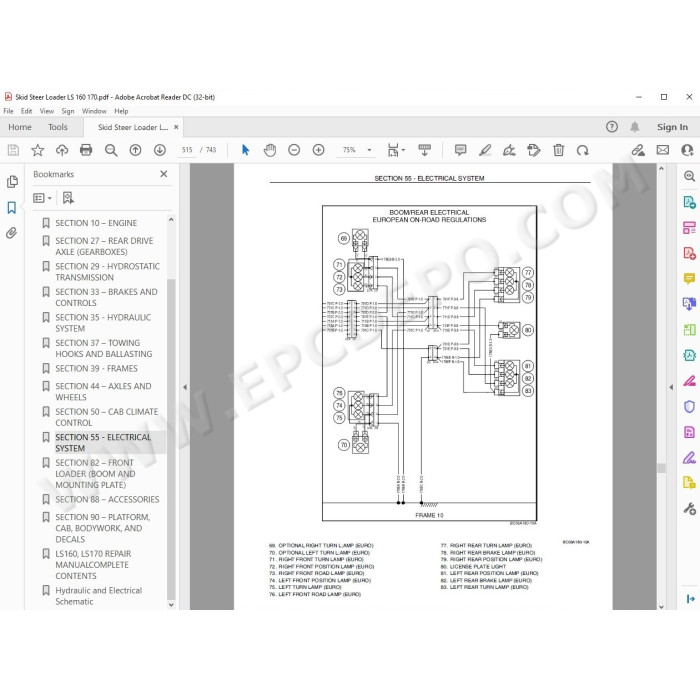Click the Zoom out minus icon
700x700 pixels.
[294, 150]
